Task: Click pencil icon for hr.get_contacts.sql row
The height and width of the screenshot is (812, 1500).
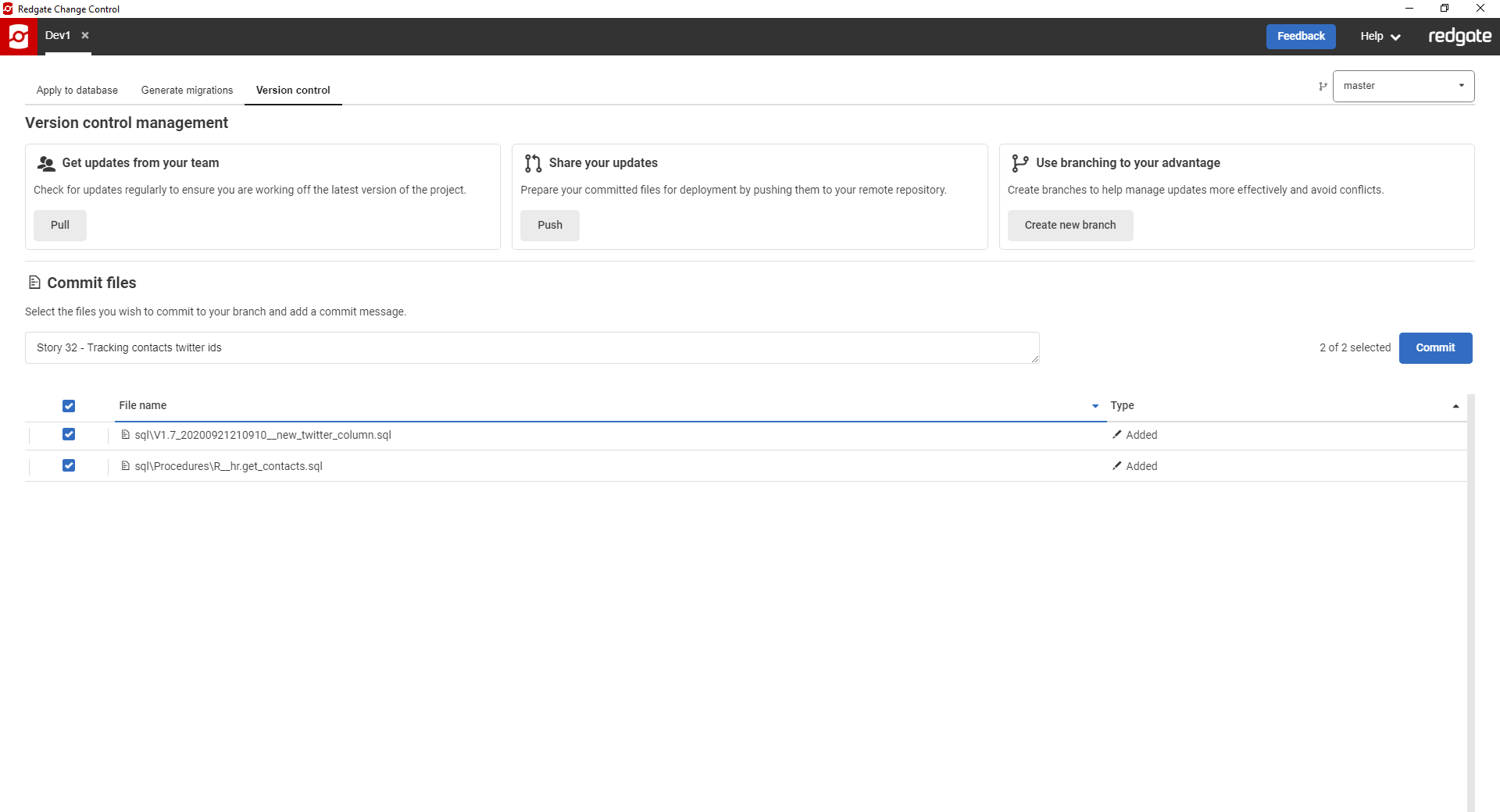Action: tap(1117, 466)
